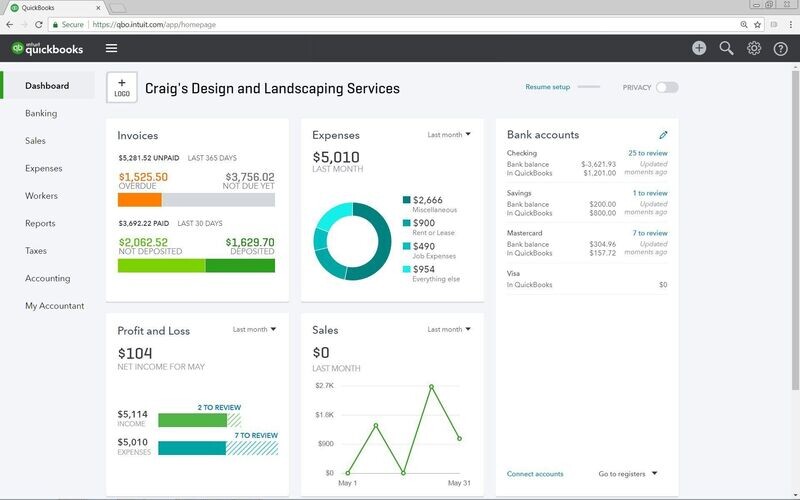
Task: Click dark green deposited bar
Action: 240,265
